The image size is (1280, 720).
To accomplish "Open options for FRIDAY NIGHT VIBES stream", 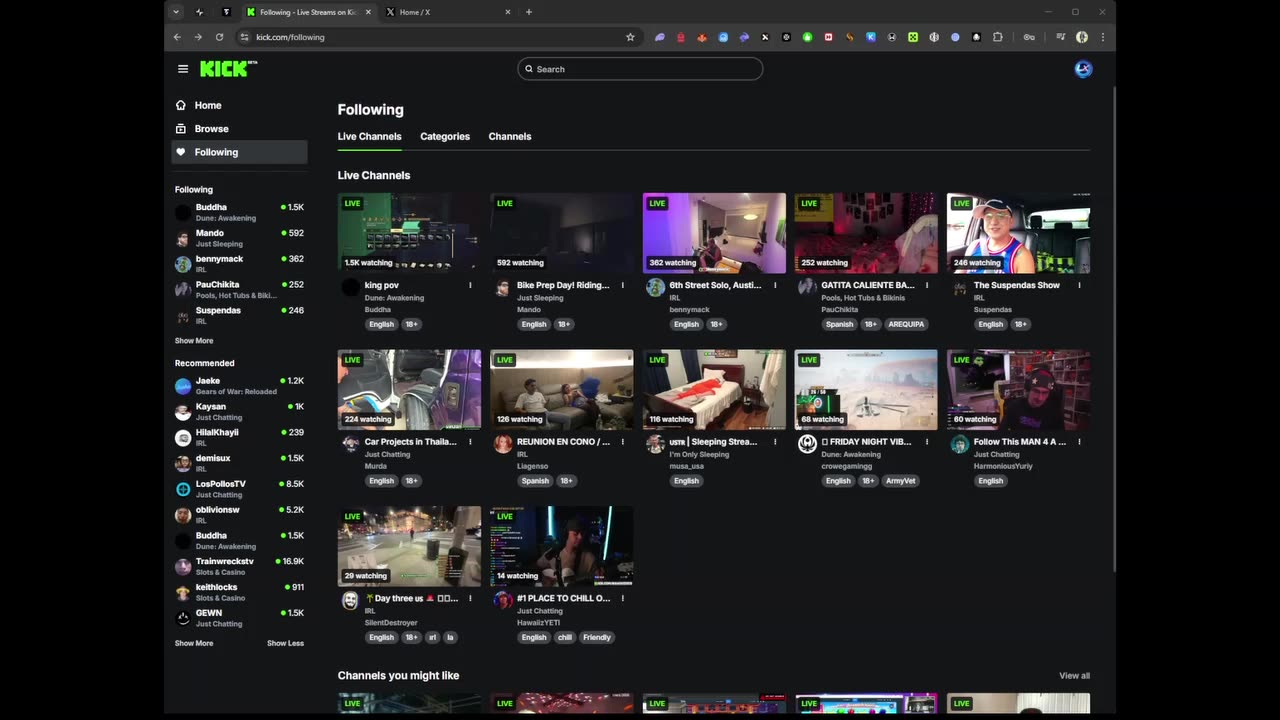I will [927, 441].
